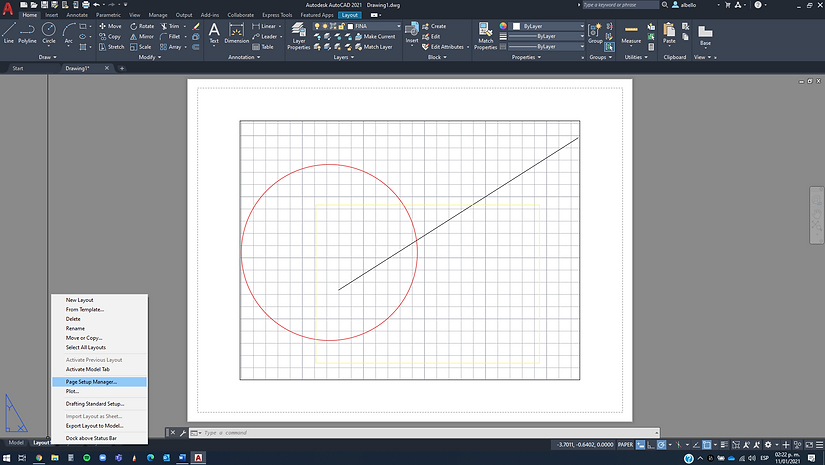
Task: Click the Stretch tool
Action: pos(111,47)
